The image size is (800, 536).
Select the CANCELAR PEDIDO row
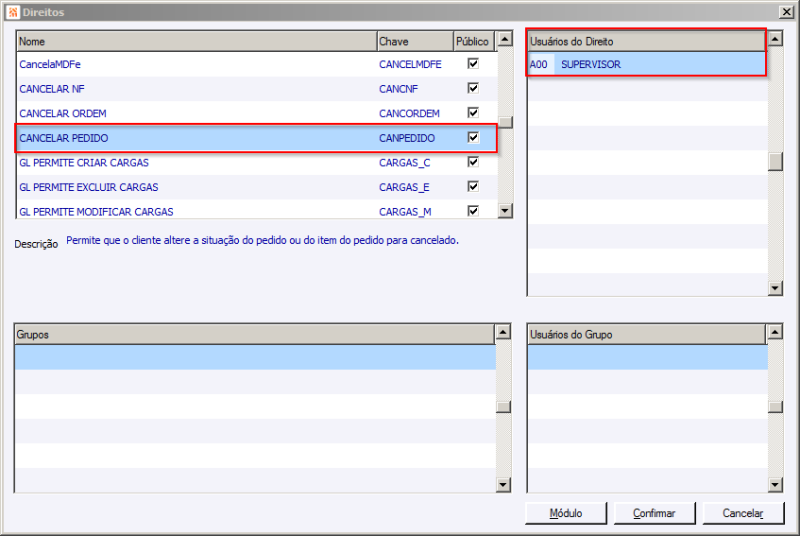click(x=257, y=138)
